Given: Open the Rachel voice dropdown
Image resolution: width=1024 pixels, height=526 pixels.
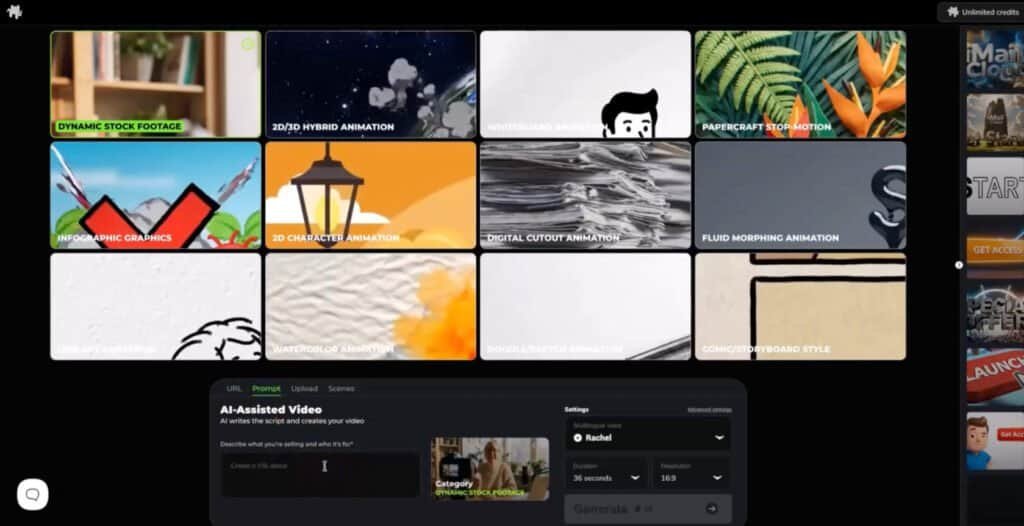Looking at the screenshot, I should click(648, 434).
